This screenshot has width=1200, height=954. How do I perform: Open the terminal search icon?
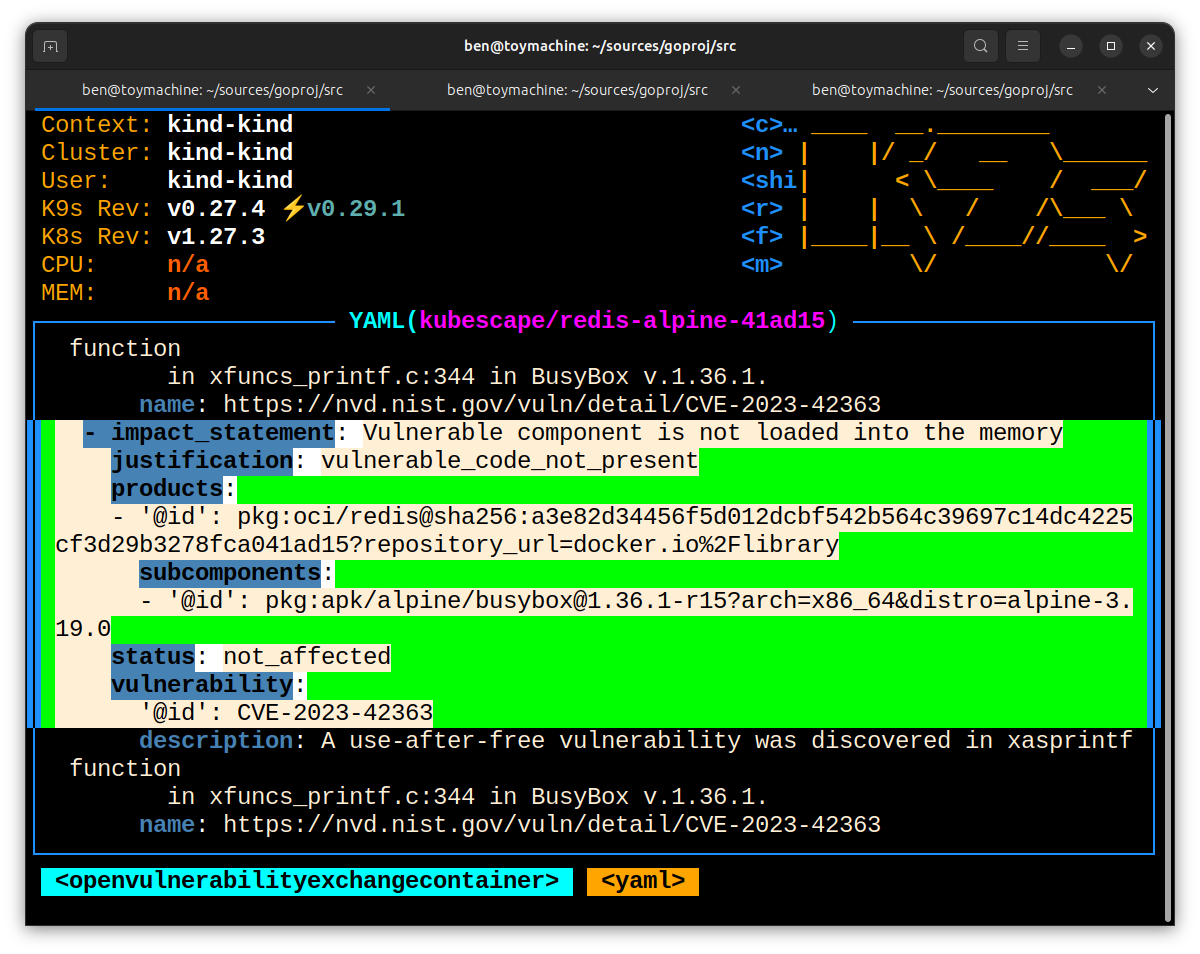tap(980, 46)
